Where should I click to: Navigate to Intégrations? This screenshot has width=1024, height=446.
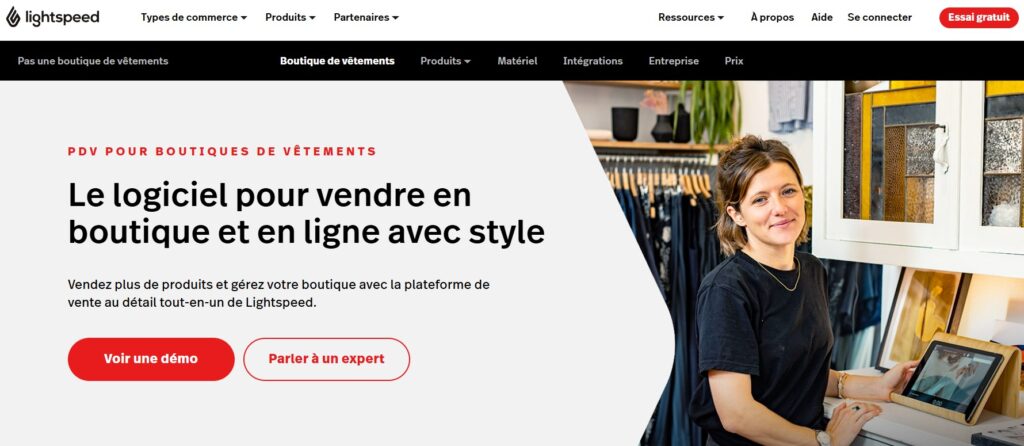coord(592,61)
